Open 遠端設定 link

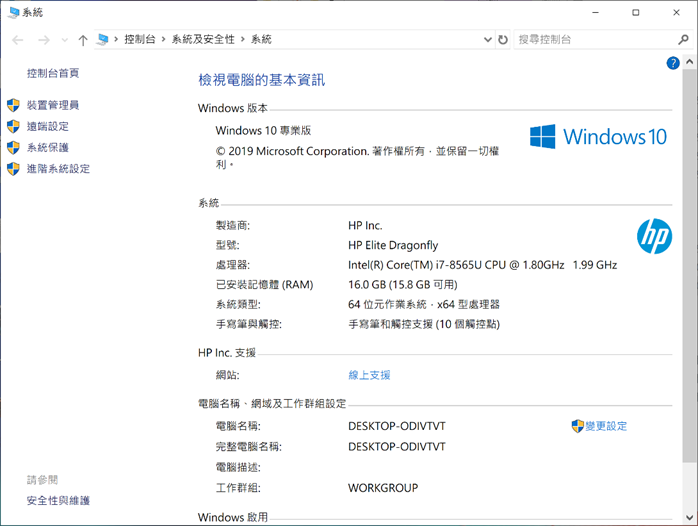48,126
